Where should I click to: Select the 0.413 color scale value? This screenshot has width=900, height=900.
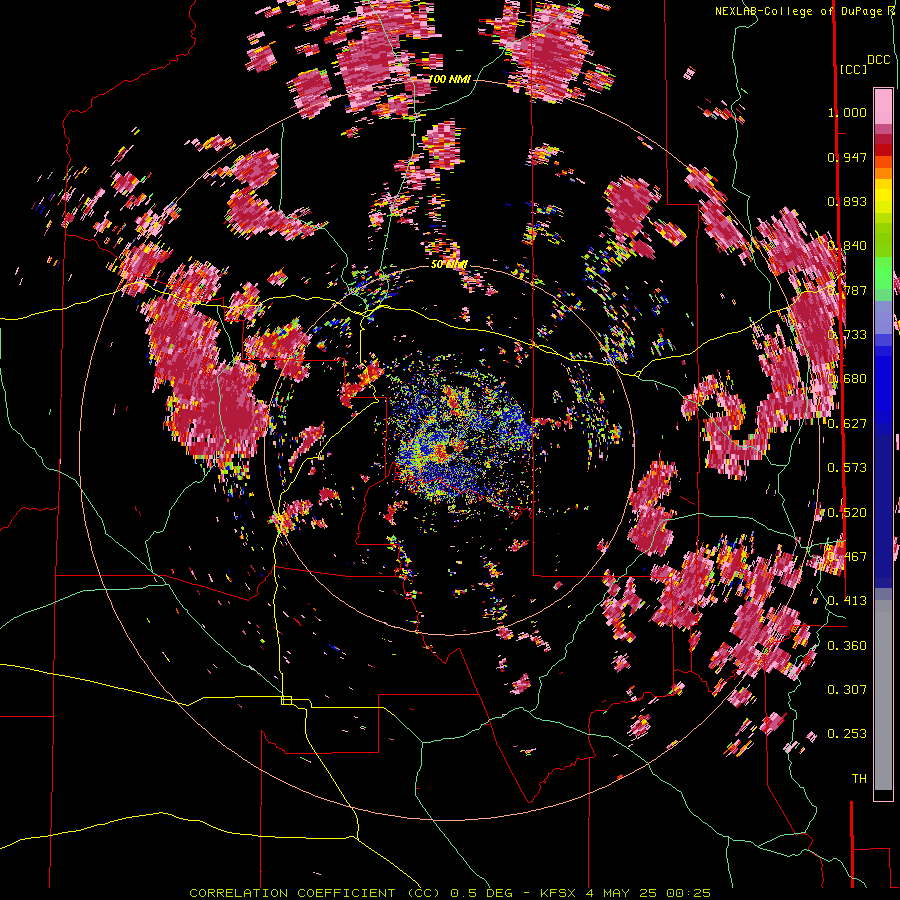[847, 601]
